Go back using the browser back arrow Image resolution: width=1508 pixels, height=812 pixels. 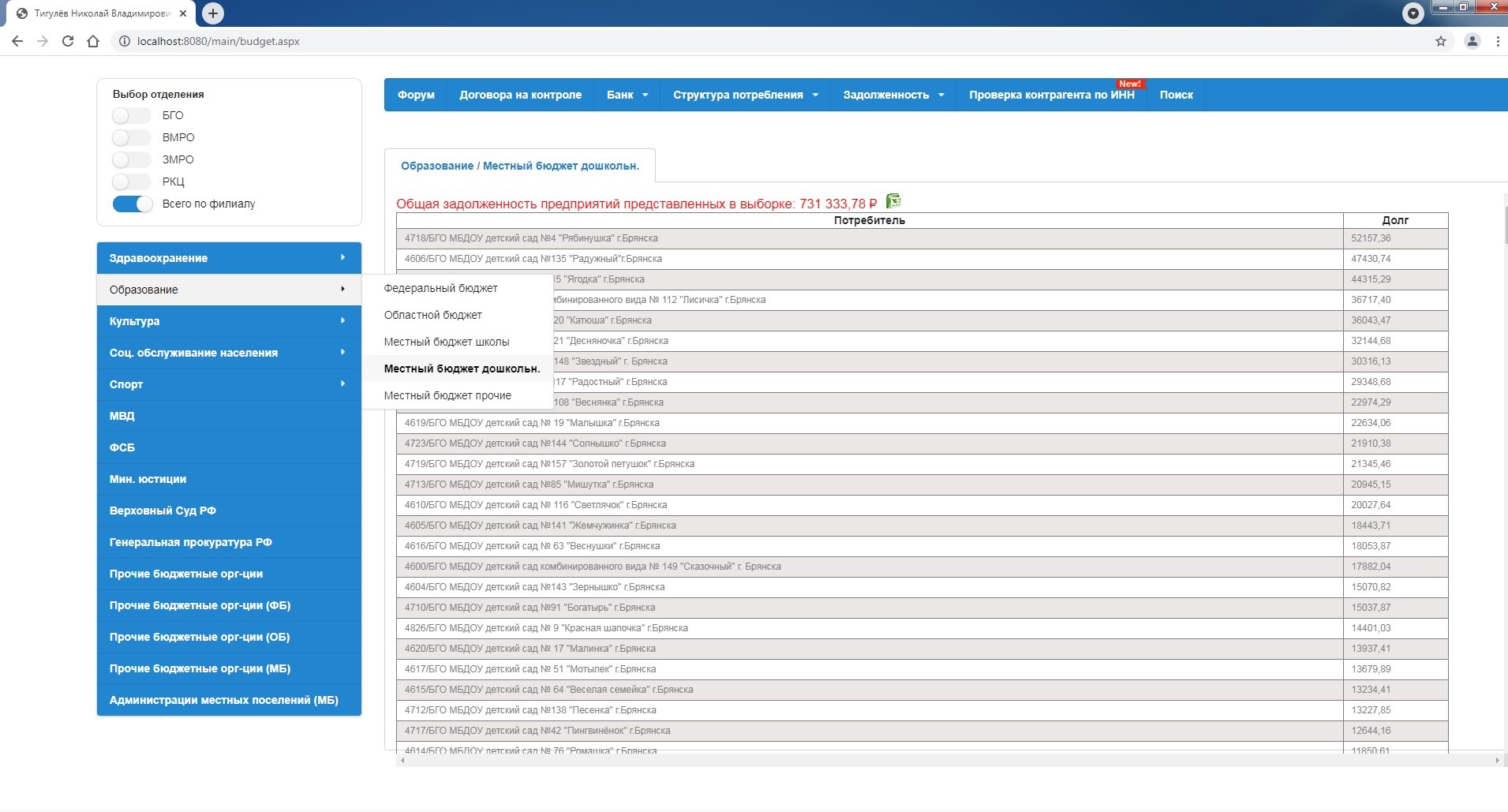click(17, 41)
